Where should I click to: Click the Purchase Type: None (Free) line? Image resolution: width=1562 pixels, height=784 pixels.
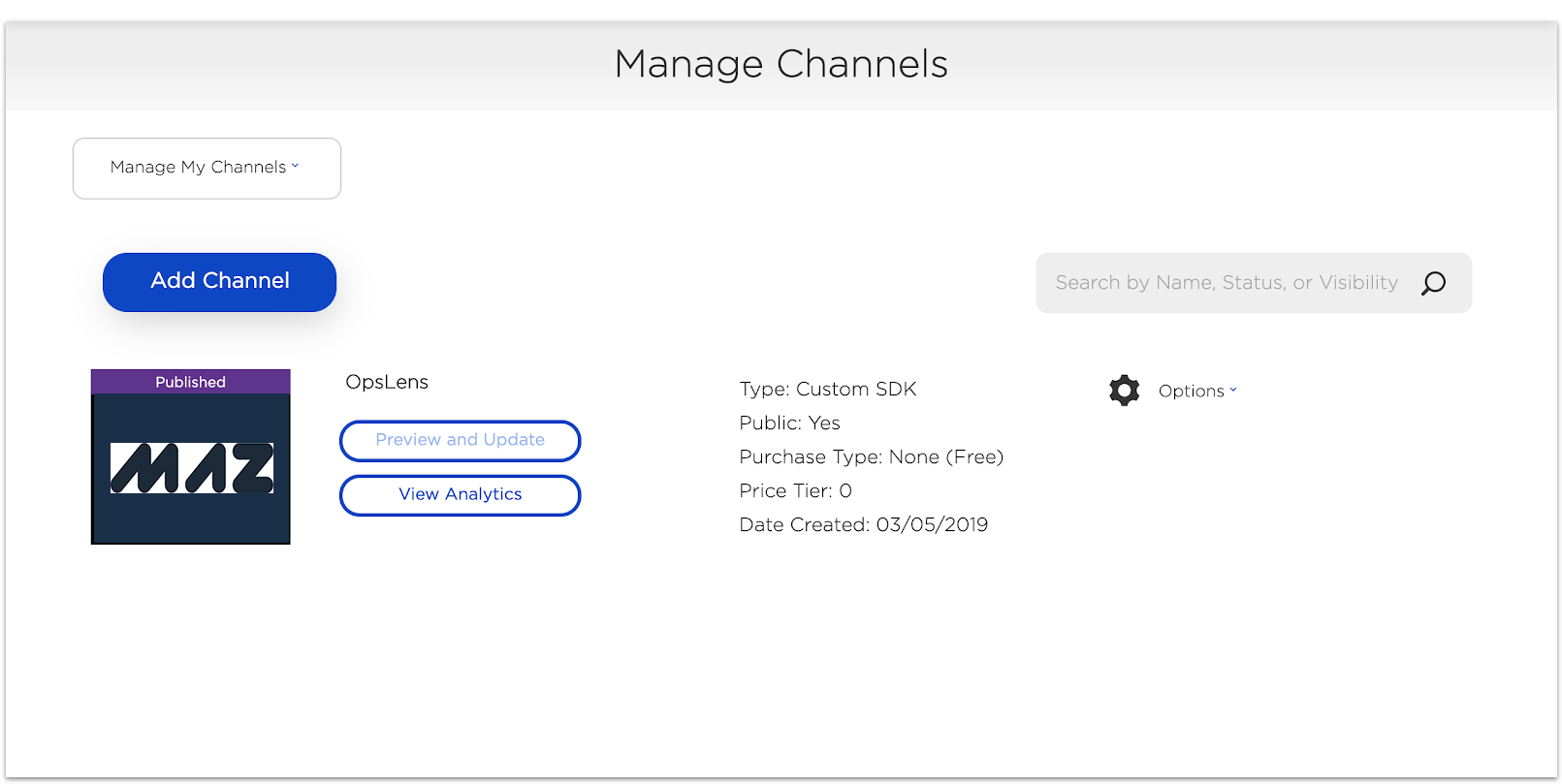pyautogui.click(x=871, y=457)
